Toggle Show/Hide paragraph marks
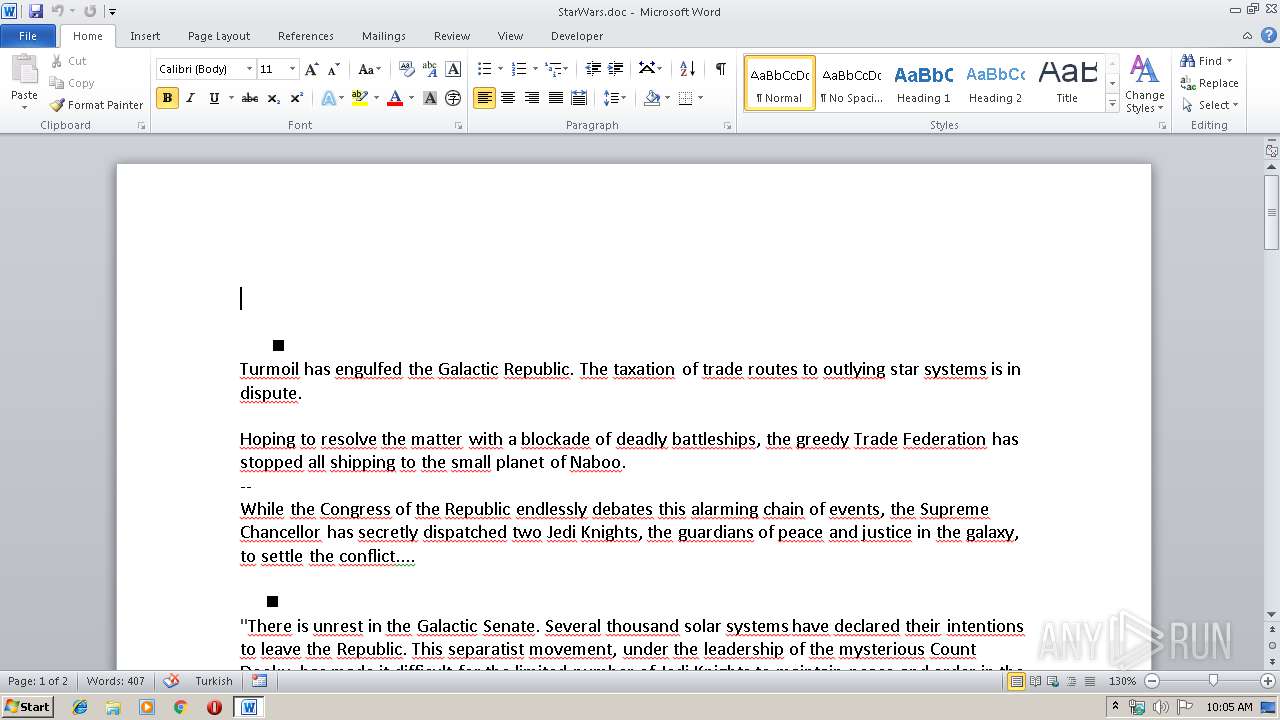 720,69
